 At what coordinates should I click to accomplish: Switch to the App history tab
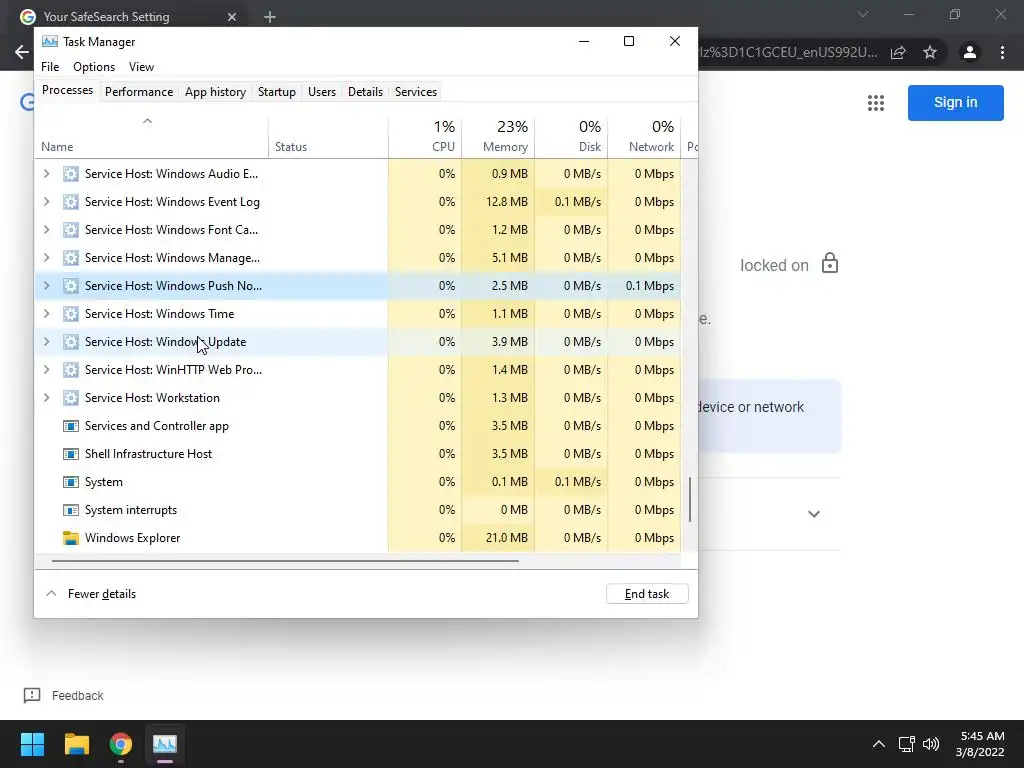216,92
